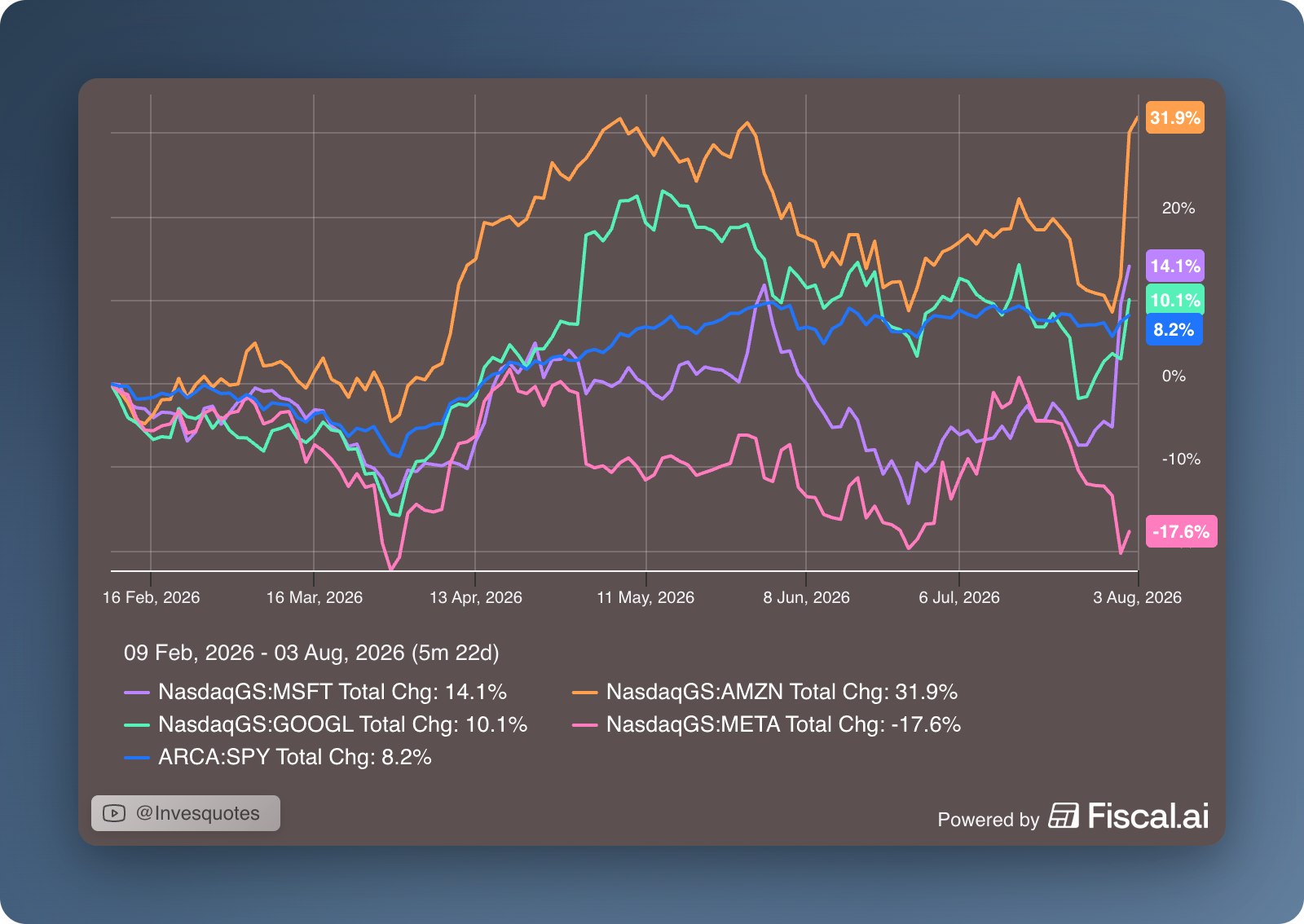Click the purple 14.1% end-value badge
Viewport: 1304px width, 924px height.
tap(1175, 266)
